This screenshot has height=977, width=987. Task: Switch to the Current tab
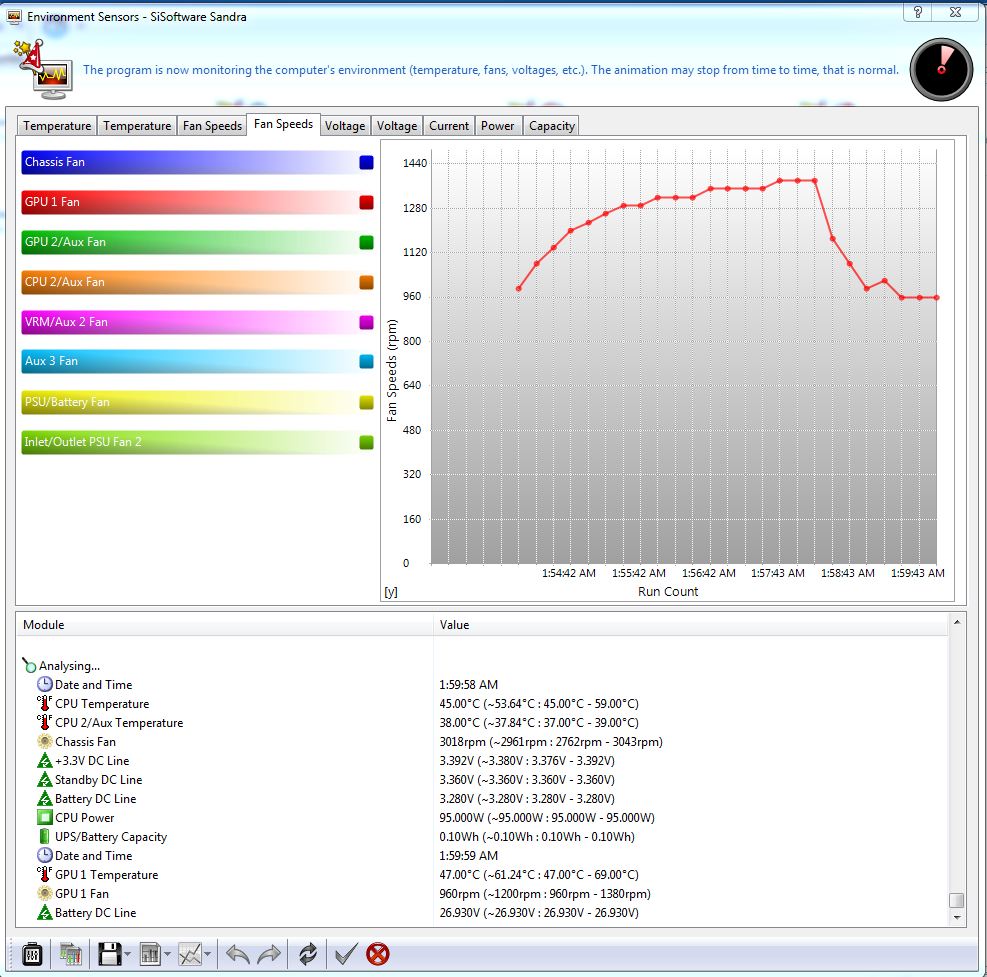point(449,126)
